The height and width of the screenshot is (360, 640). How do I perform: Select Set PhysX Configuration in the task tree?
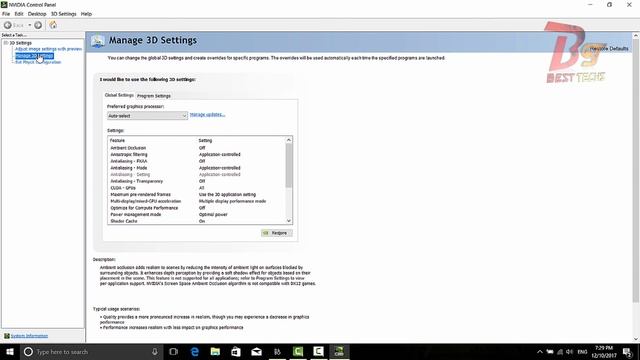38,62
